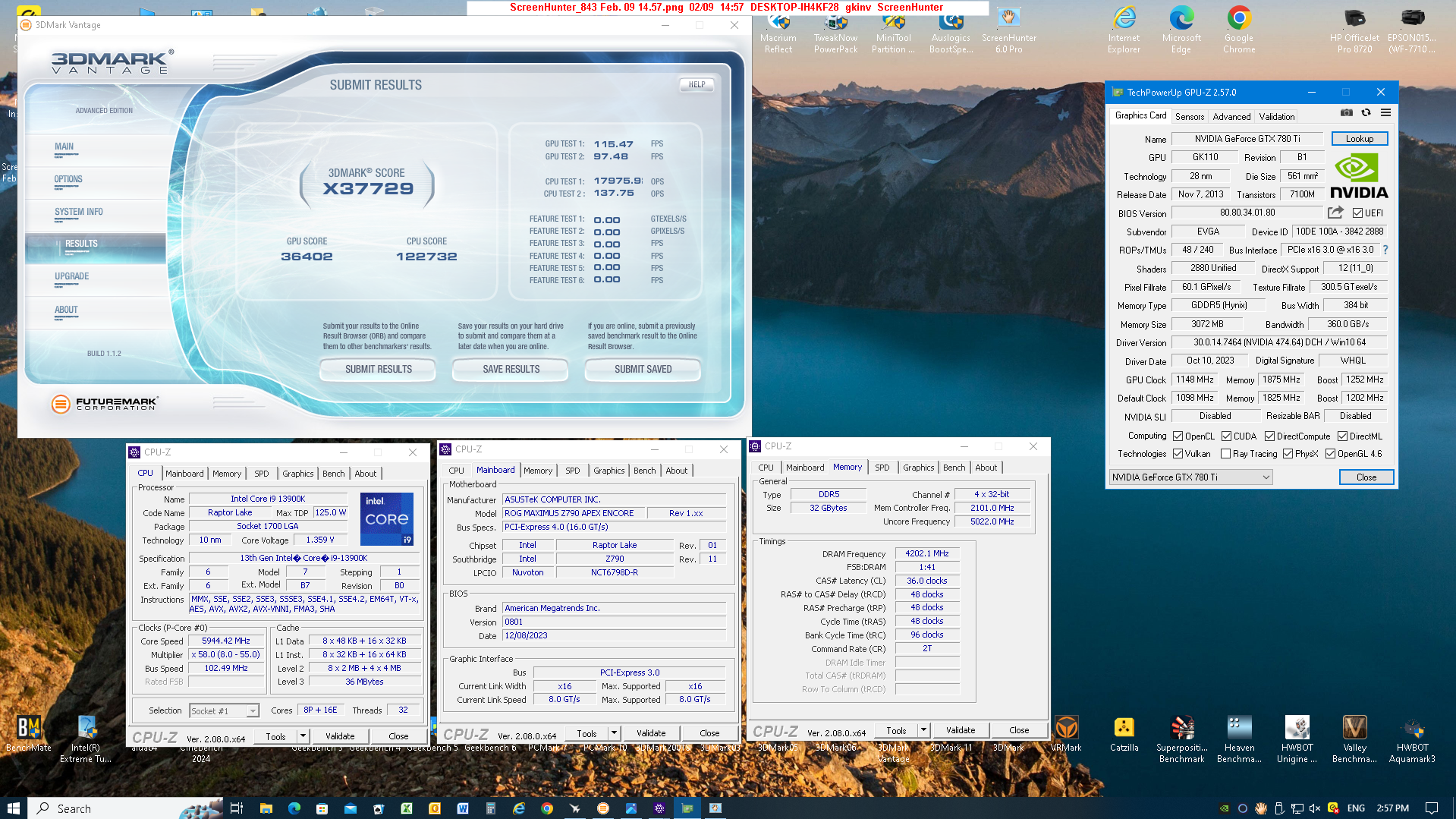Open Auslogics BoostSpeed desktop icon
1456x819 pixels.
pyautogui.click(x=951, y=30)
